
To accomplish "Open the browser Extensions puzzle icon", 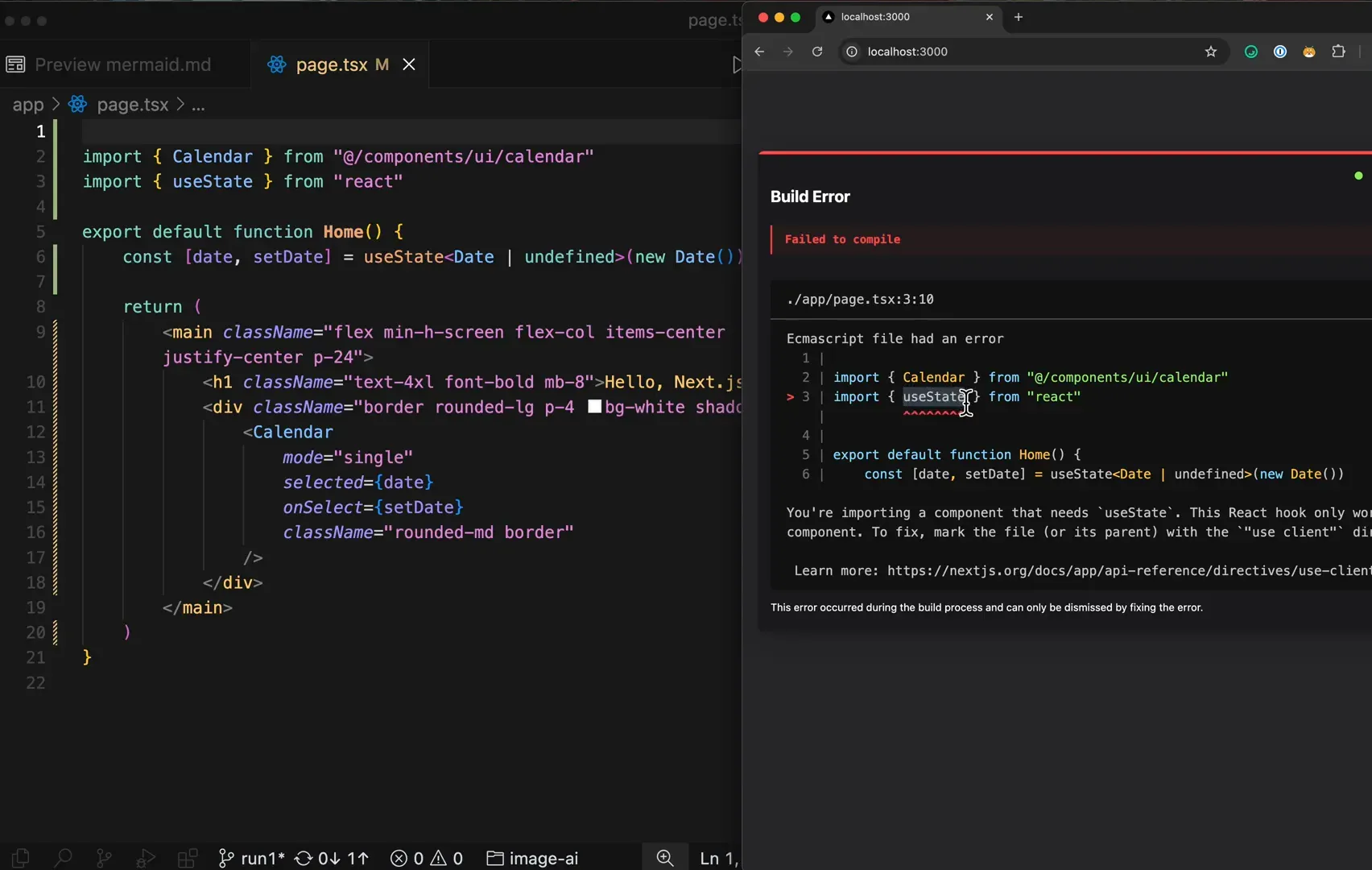I will pyautogui.click(x=1338, y=52).
